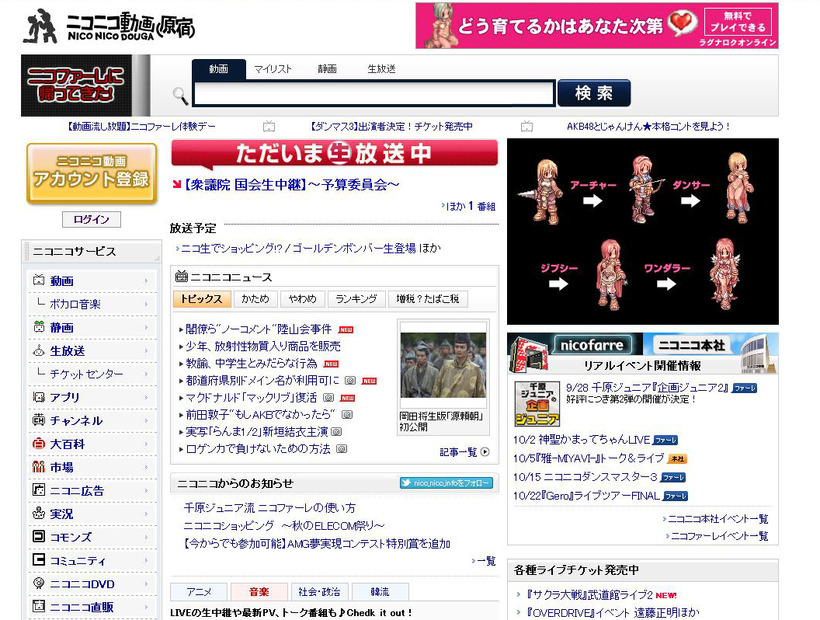This screenshot has height=620, width=820.
Task: Click the 千原ジュニア企画 event thumbnail
Action: [x=537, y=404]
